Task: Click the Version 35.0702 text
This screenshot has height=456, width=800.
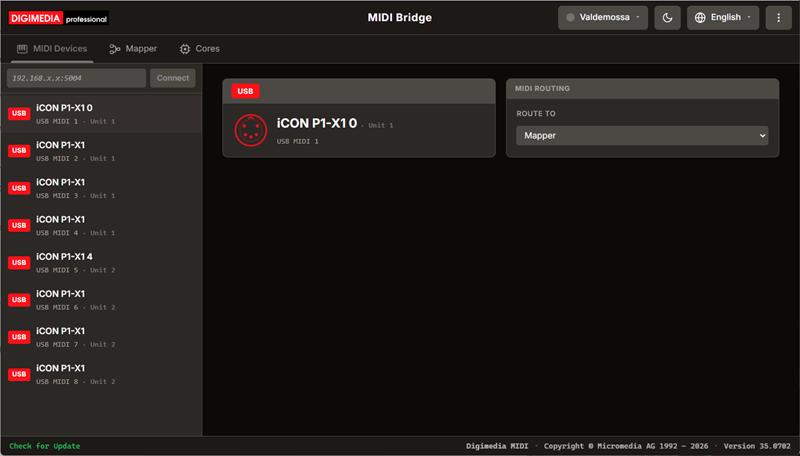Action: [757, 446]
